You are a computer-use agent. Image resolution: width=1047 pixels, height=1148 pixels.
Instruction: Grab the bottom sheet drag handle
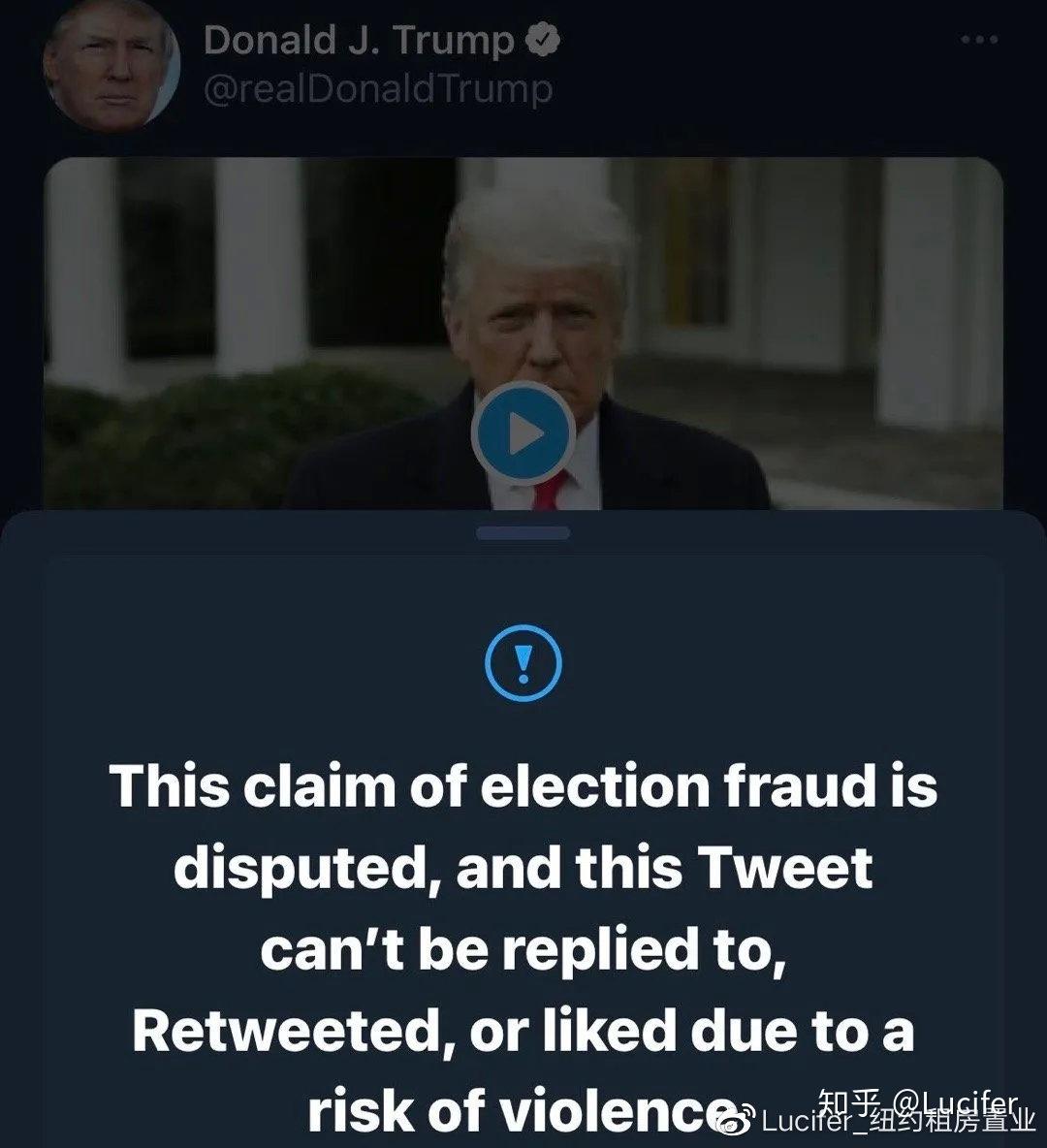click(523, 533)
